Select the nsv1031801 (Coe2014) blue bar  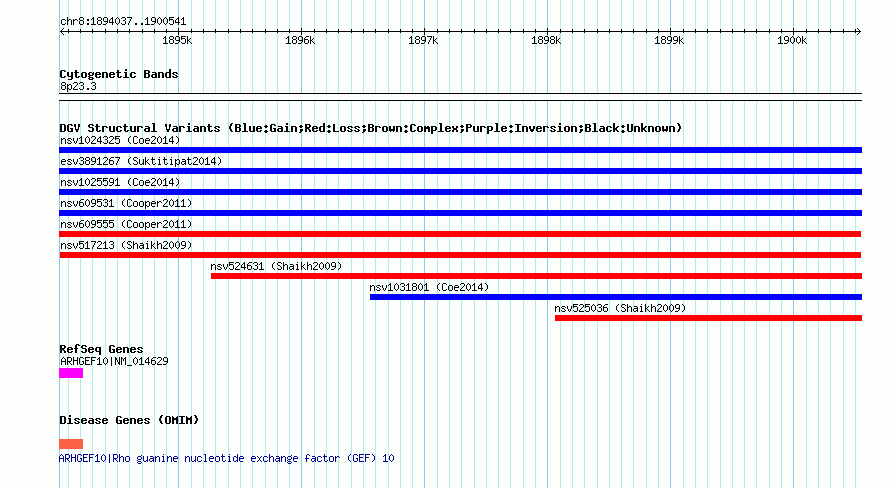(x=616, y=297)
